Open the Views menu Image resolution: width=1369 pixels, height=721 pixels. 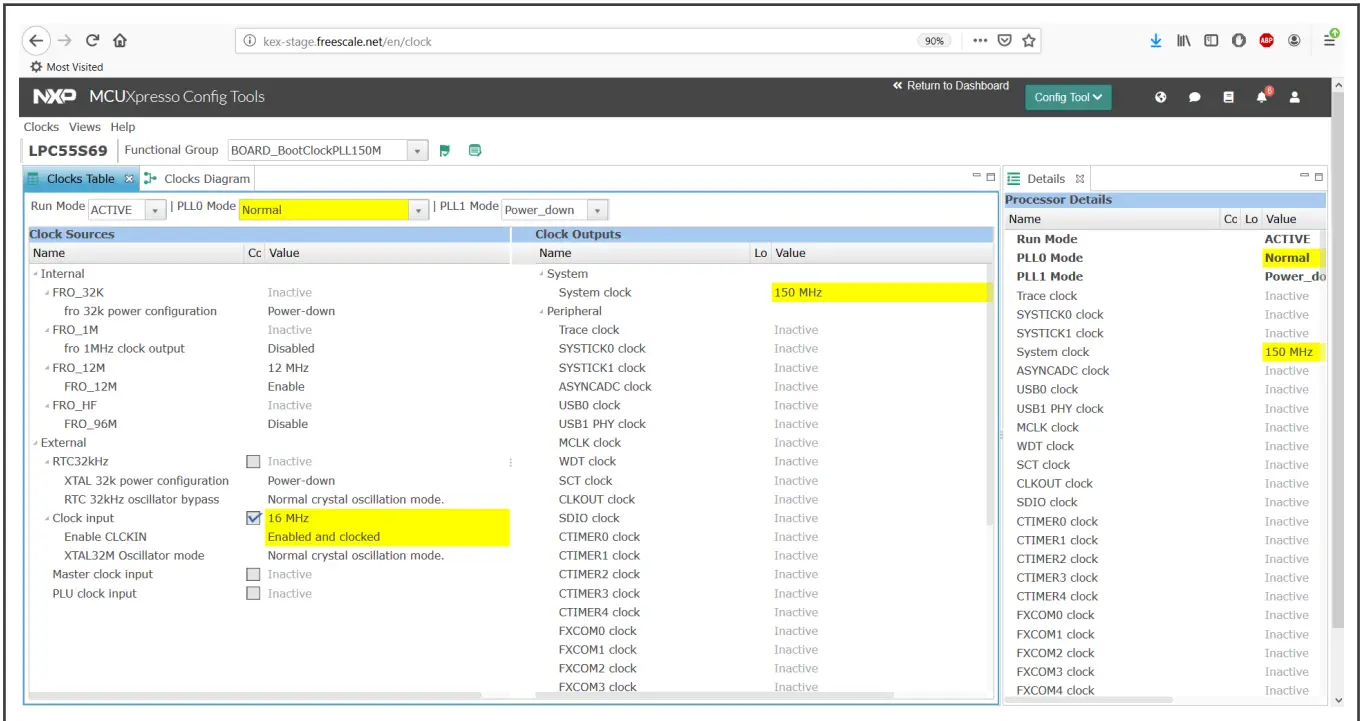[x=84, y=127]
